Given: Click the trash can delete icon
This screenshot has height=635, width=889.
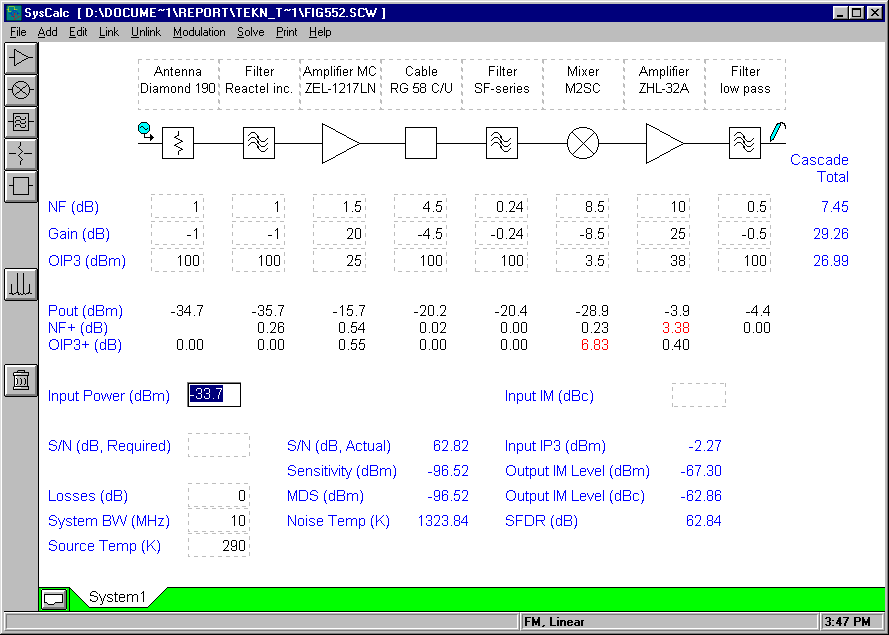Looking at the screenshot, I should (20, 380).
